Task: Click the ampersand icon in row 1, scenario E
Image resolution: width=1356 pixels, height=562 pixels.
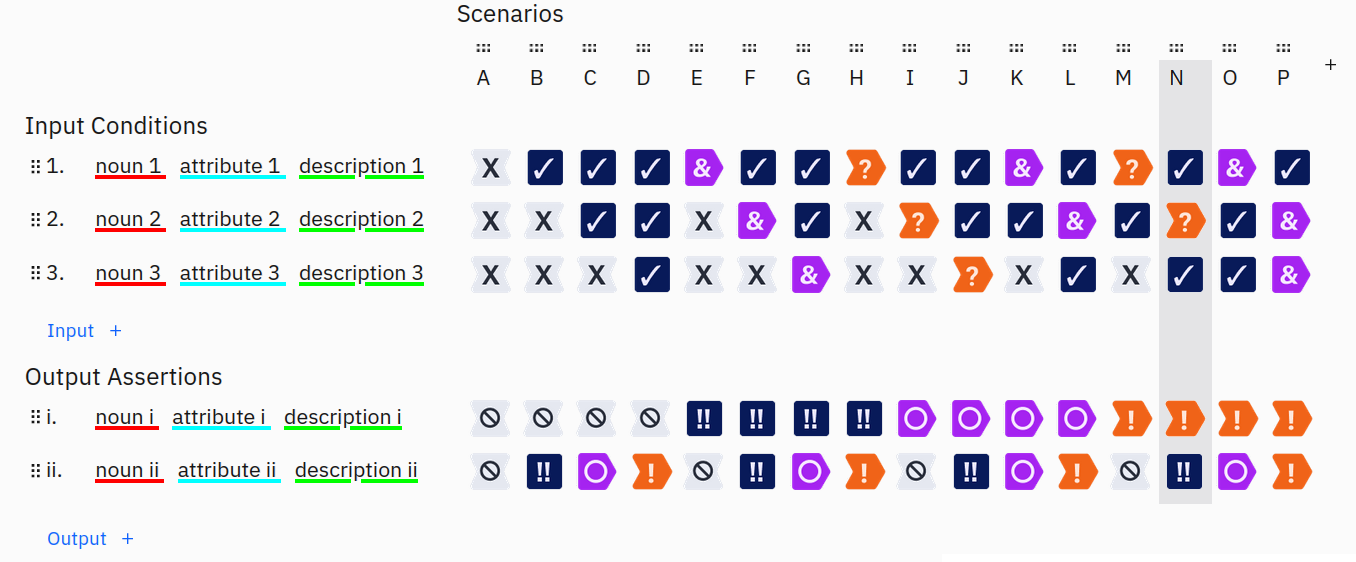Action: pyautogui.click(x=704, y=168)
